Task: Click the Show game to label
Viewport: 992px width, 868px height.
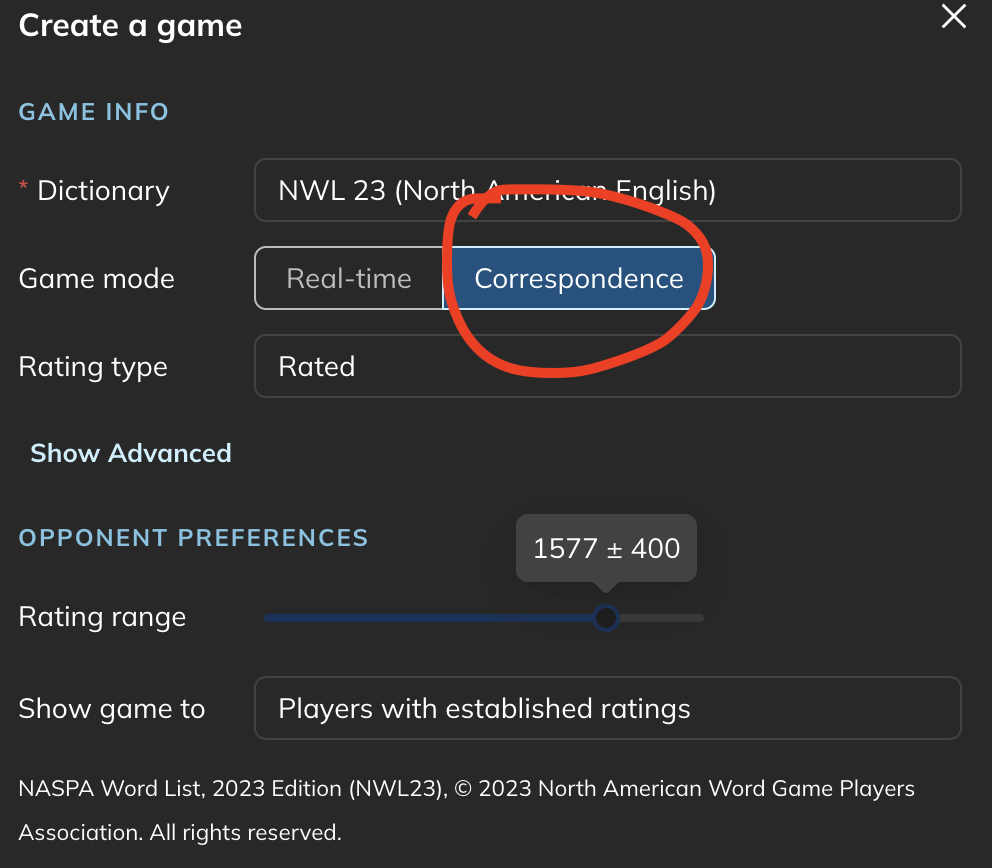Action: (112, 708)
